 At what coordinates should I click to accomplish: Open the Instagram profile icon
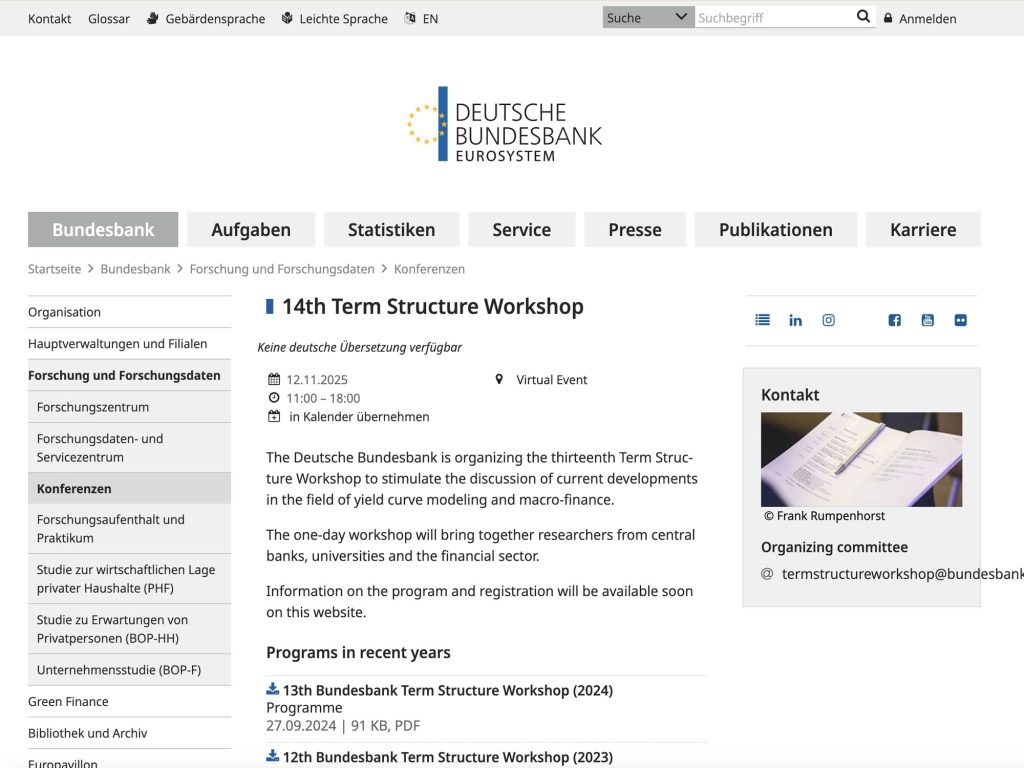point(828,319)
